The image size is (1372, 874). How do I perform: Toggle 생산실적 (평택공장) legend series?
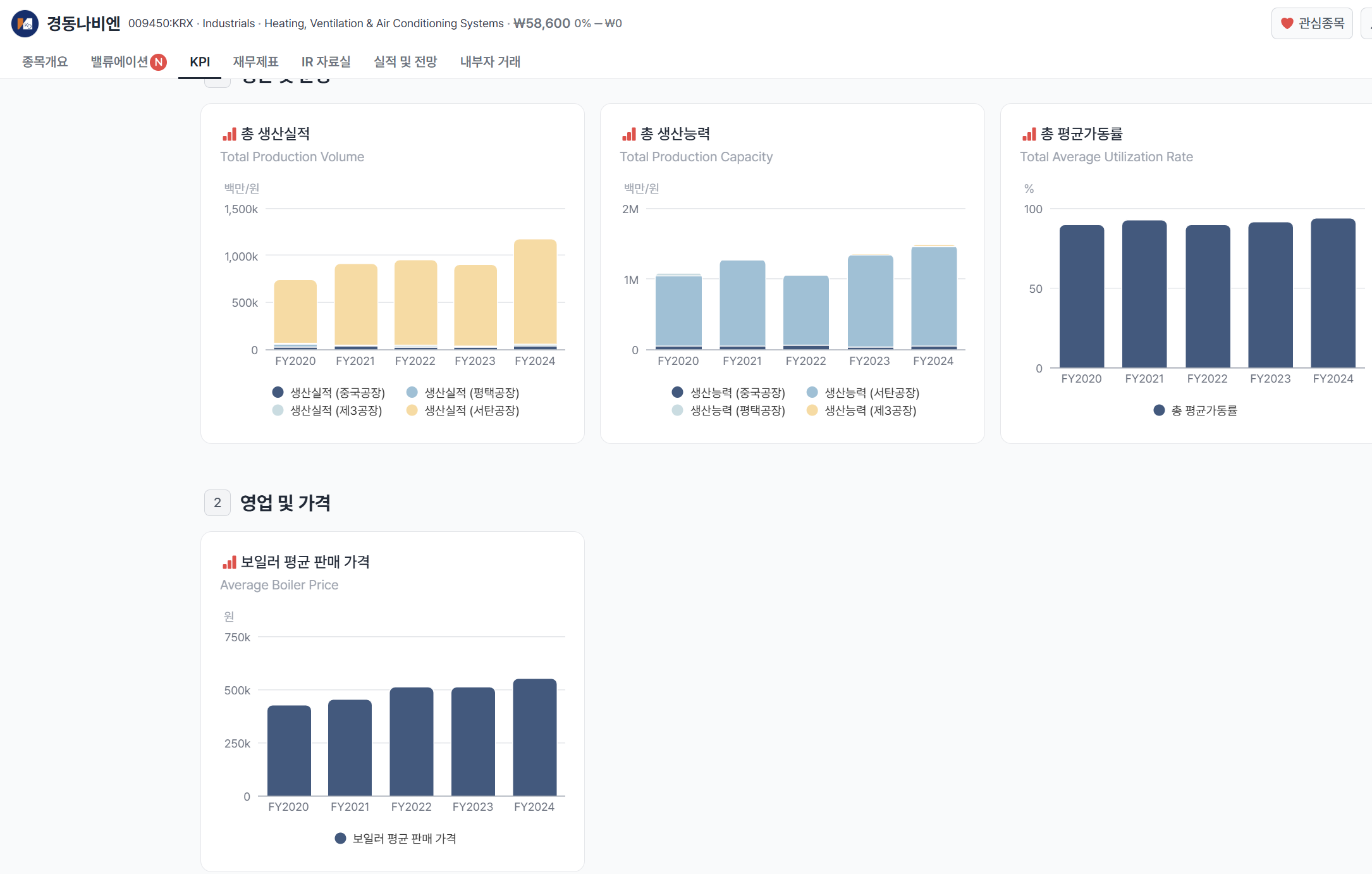point(463,393)
